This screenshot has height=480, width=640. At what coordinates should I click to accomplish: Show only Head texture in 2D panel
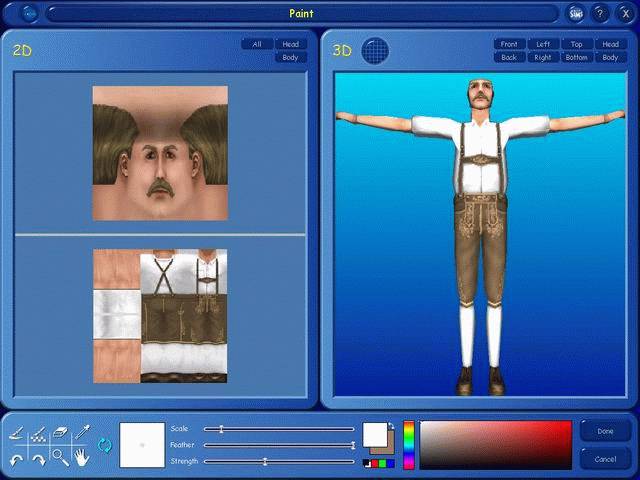point(290,44)
